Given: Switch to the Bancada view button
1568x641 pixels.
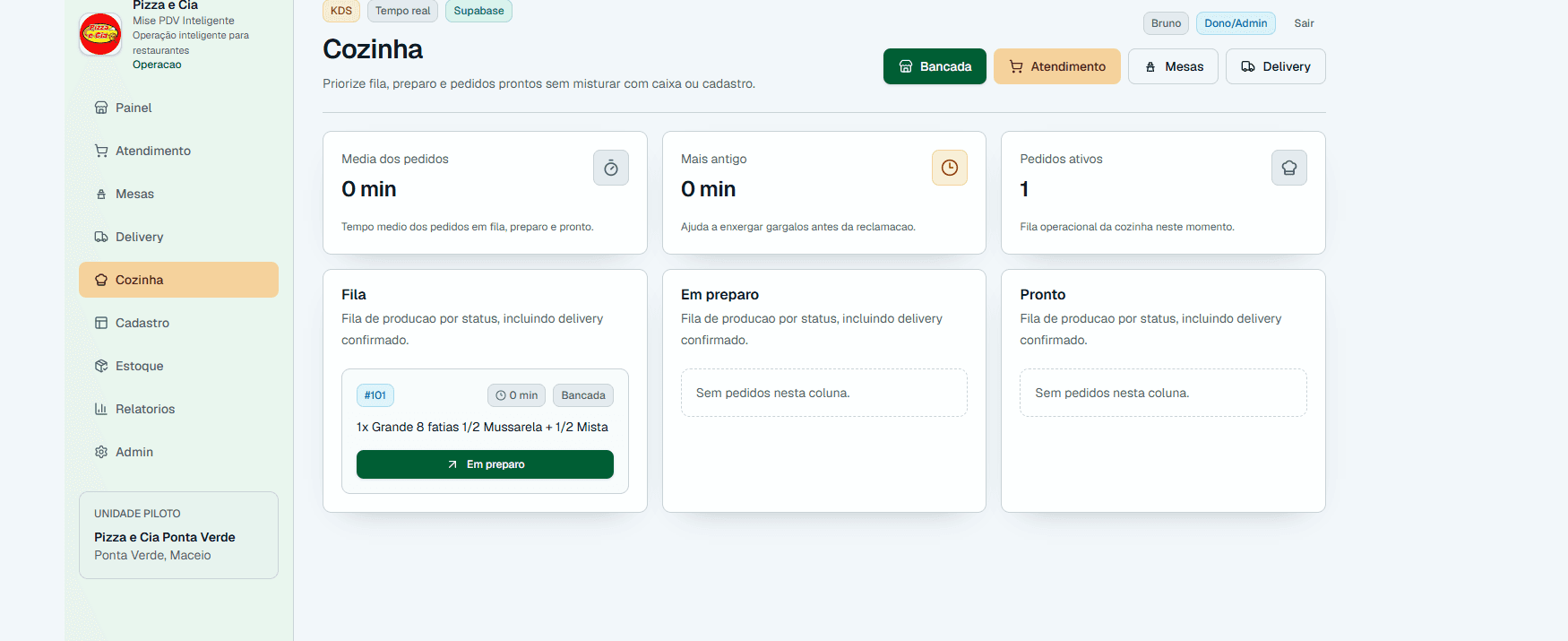Looking at the screenshot, I should (935, 66).
